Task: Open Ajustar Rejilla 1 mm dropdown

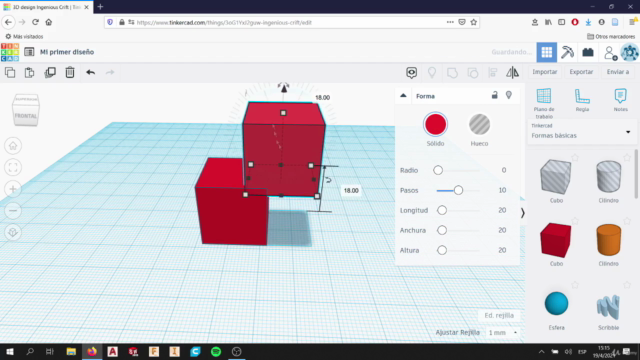Action: click(x=503, y=333)
